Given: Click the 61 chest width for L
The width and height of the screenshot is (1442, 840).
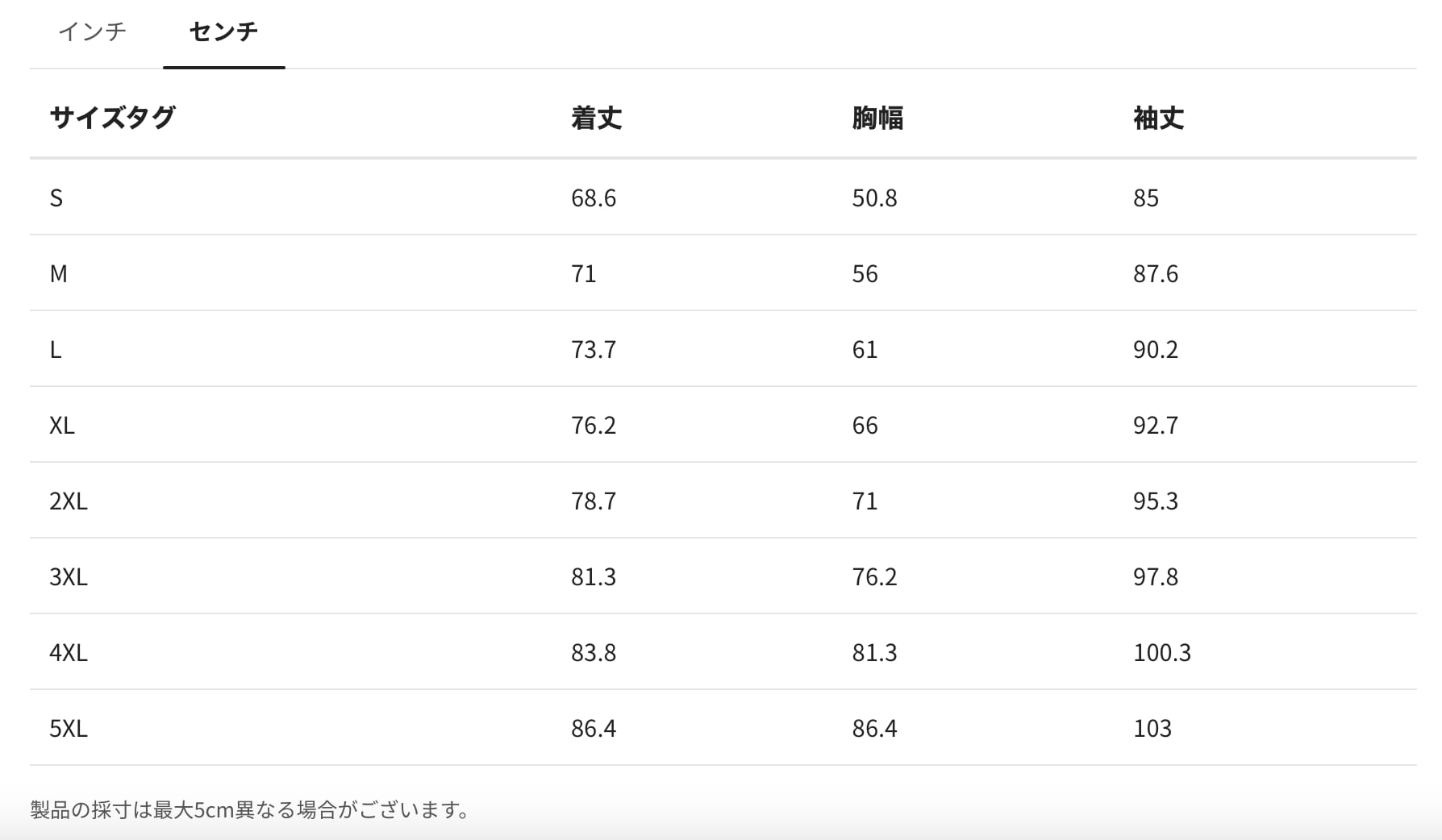Looking at the screenshot, I should coord(865,350).
